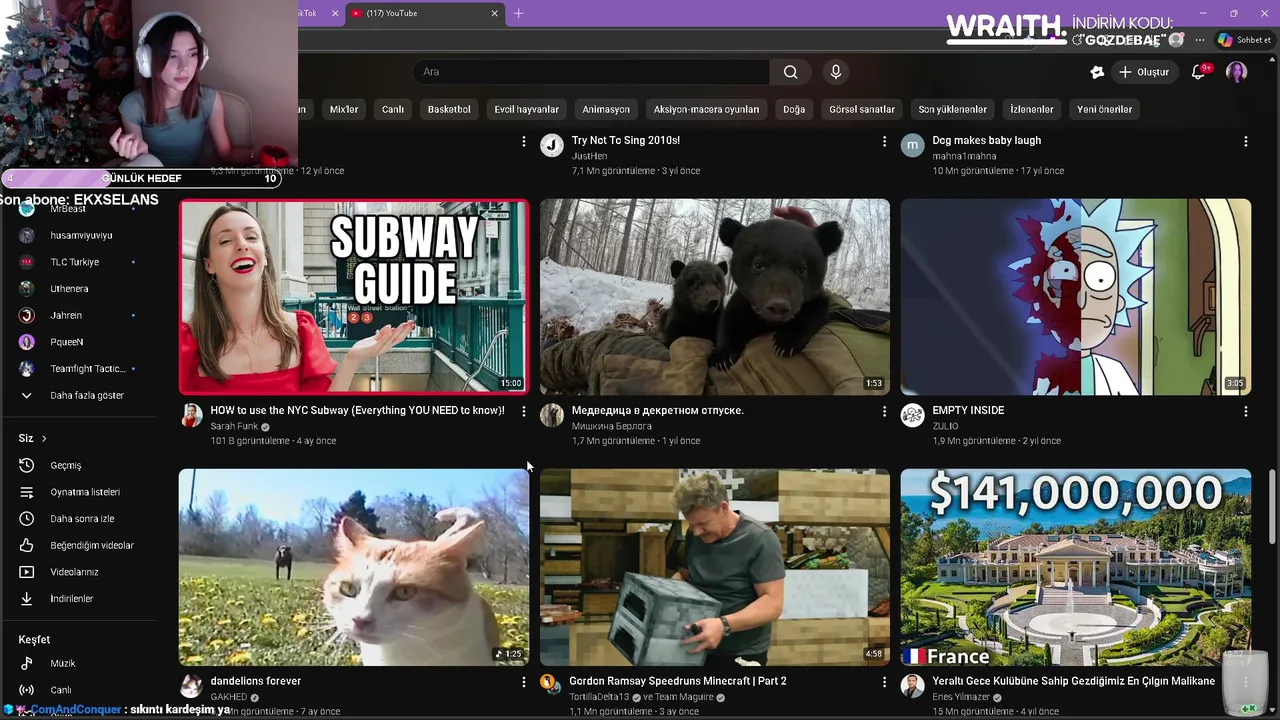Open options for Dog makes baby laugh
The height and width of the screenshot is (720, 1280).
(x=1245, y=142)
